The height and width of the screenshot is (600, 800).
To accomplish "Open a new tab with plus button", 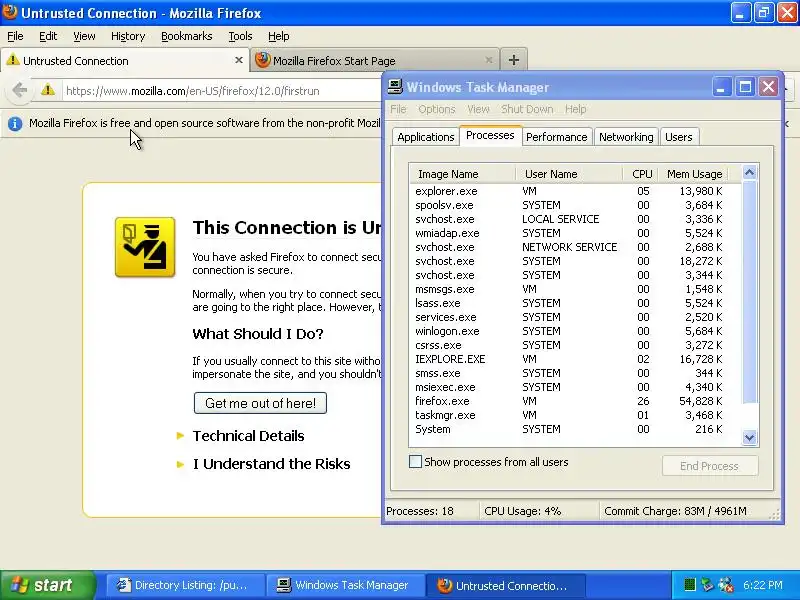I will 513,60.
